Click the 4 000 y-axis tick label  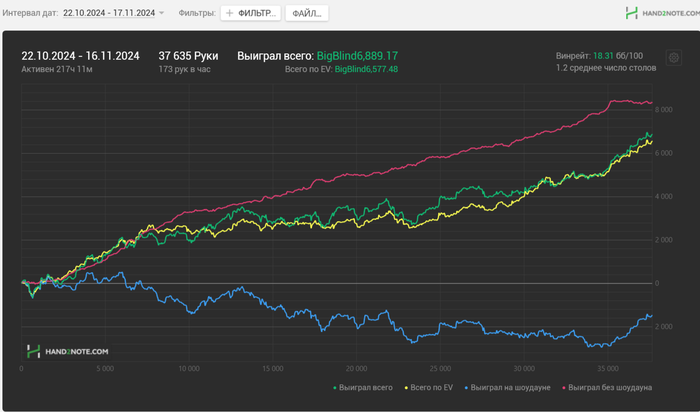coord(663,196)
